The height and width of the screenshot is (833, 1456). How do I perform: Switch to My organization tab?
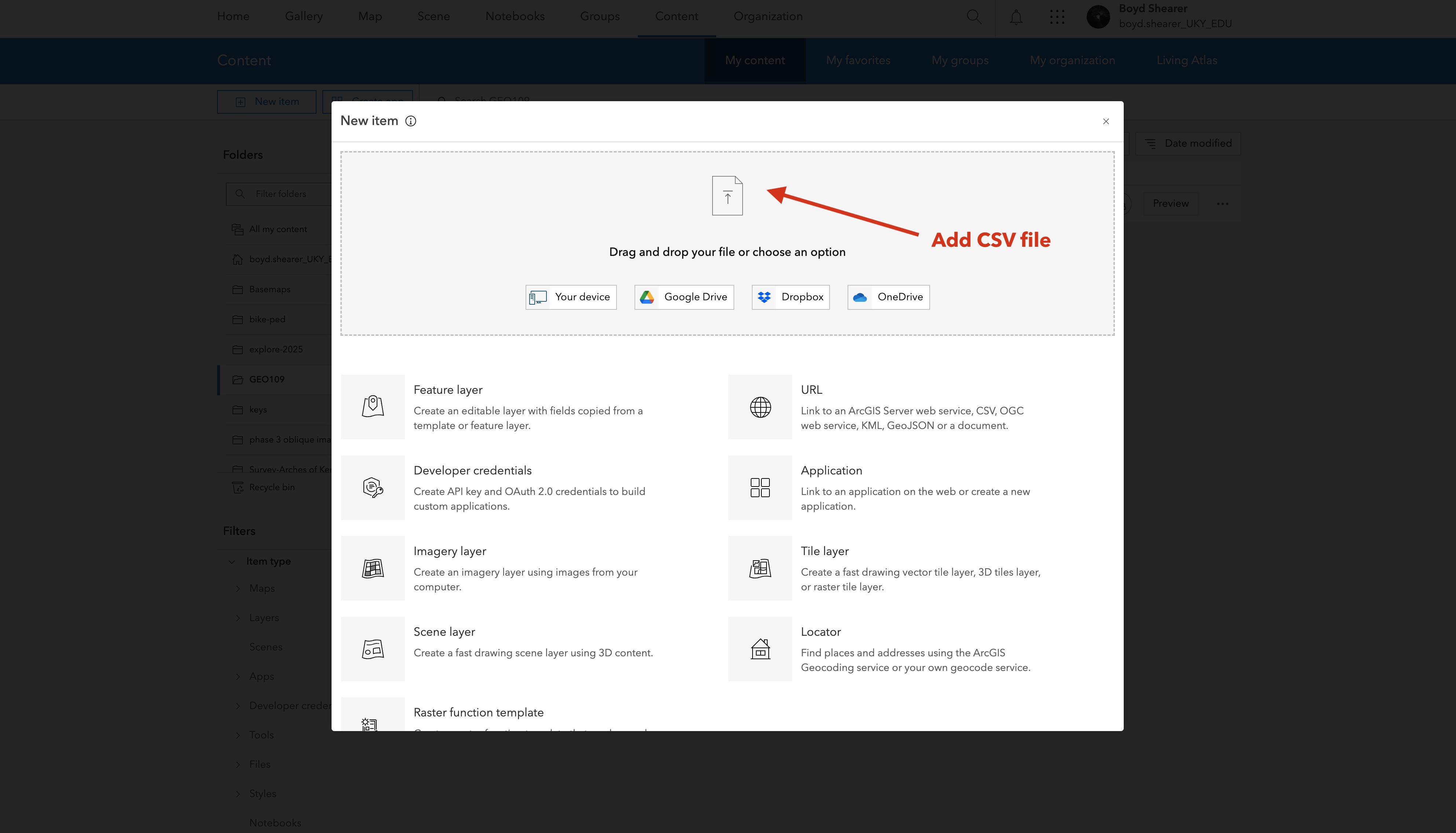coord(1073,60)
